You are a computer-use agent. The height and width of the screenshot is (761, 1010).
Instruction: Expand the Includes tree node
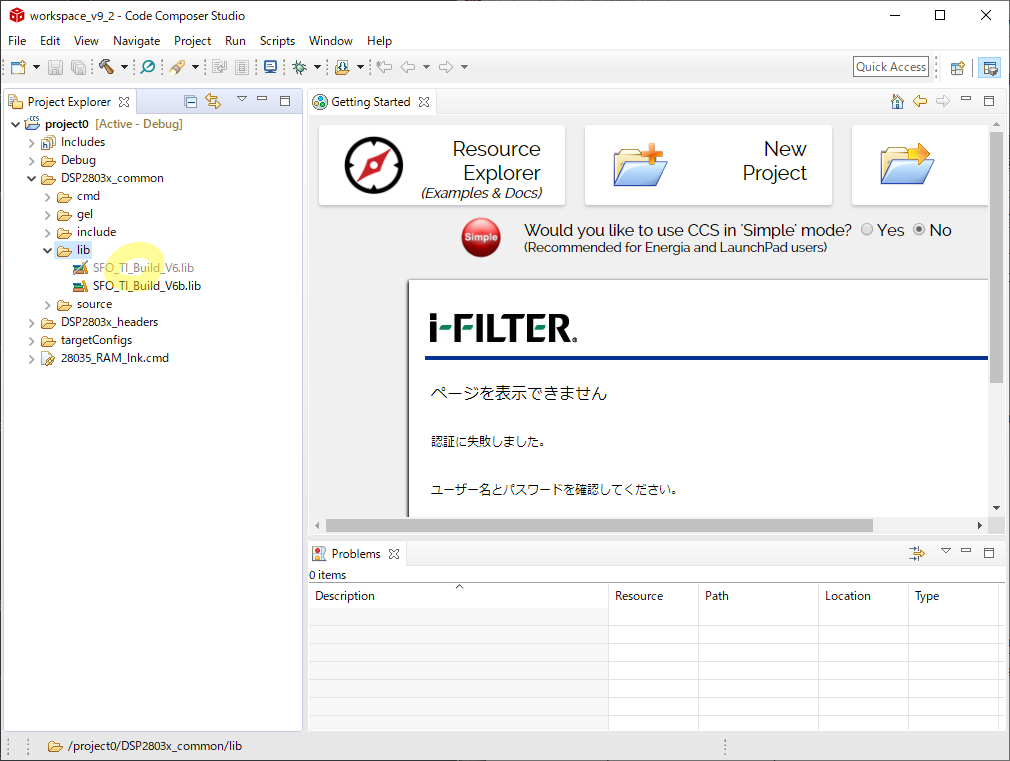(32, 142)
